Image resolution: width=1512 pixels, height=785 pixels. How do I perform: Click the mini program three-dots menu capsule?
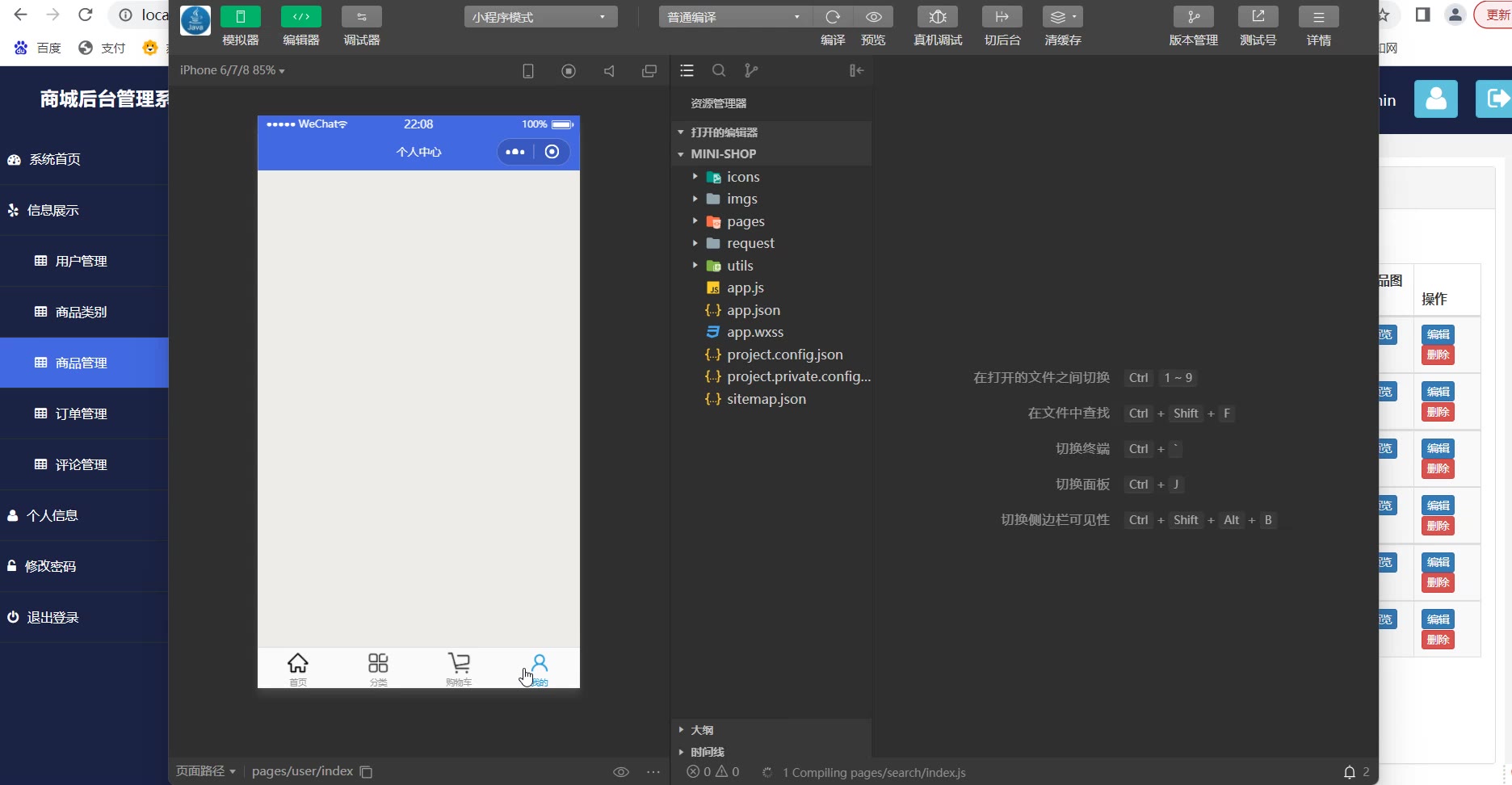515,152
